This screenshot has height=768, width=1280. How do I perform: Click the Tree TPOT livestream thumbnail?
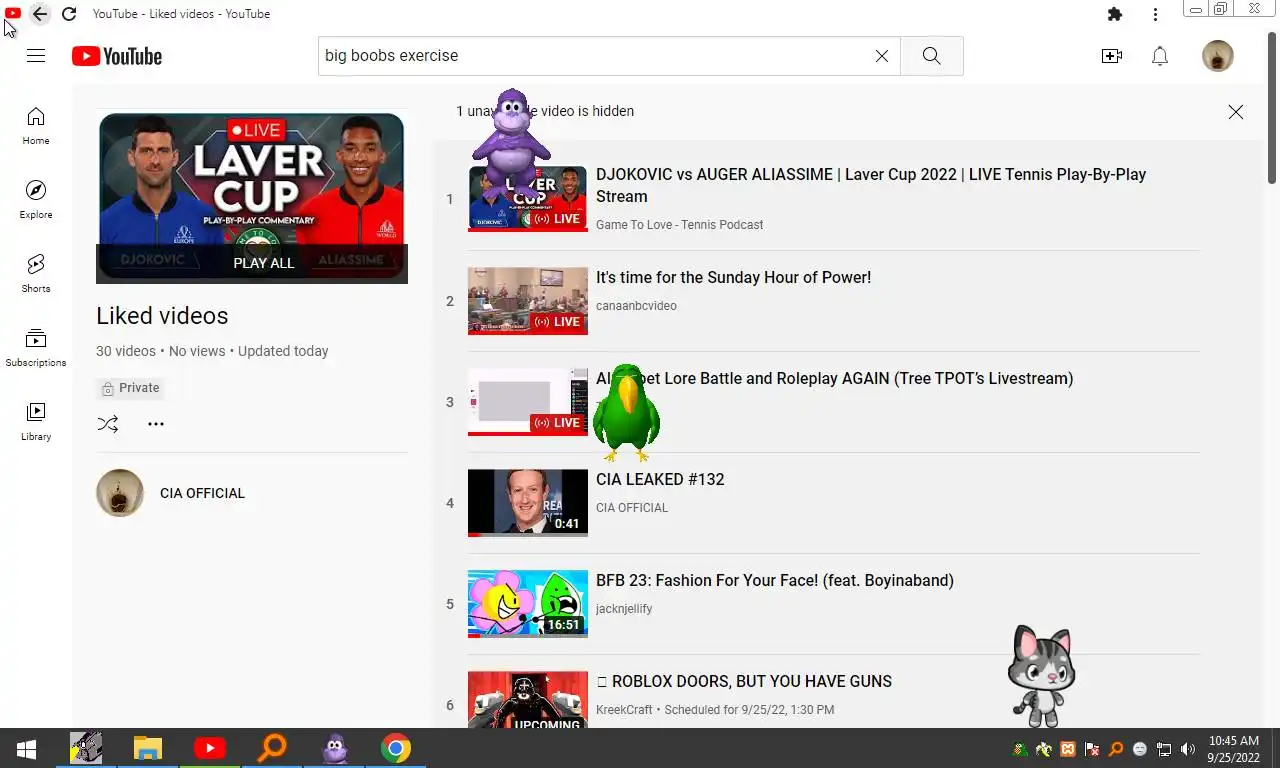tap(528, 401)
